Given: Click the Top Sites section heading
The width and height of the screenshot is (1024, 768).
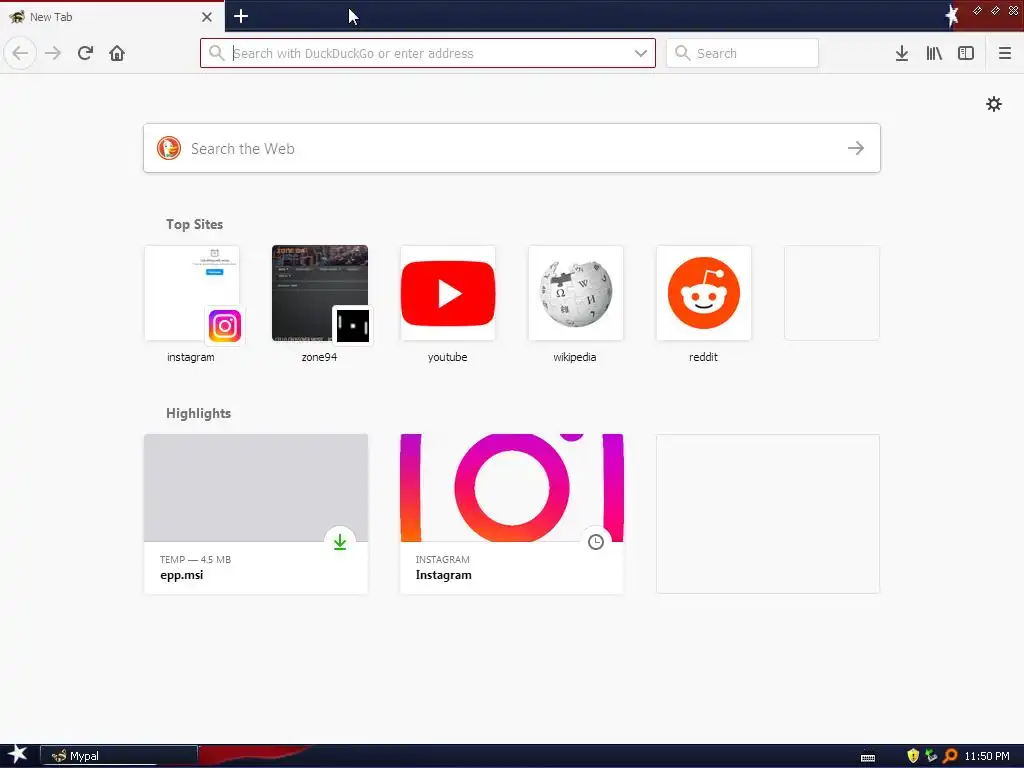Looking at the screenshot, I should pyautogui.click(x=195, y=224).
